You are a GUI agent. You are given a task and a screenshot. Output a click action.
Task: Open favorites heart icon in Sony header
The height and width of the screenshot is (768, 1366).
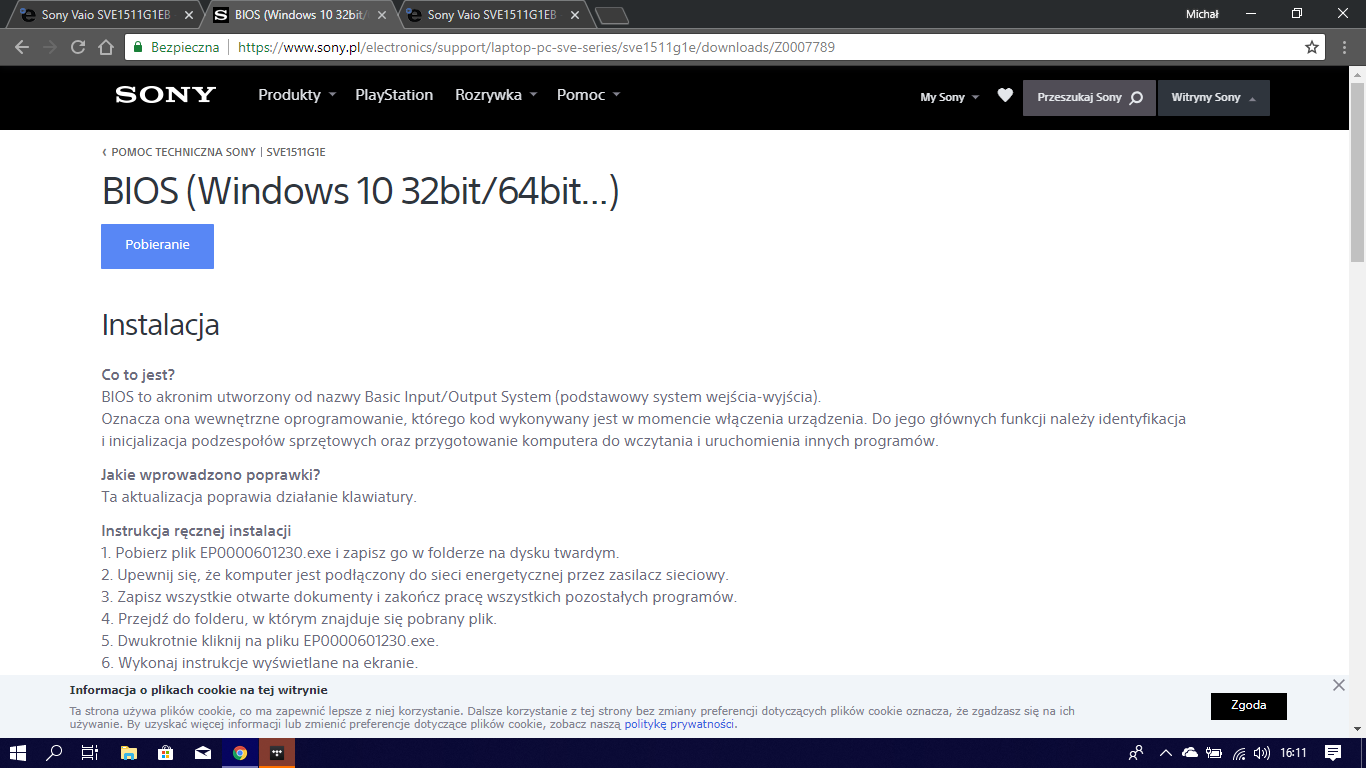click(1005, 96)
